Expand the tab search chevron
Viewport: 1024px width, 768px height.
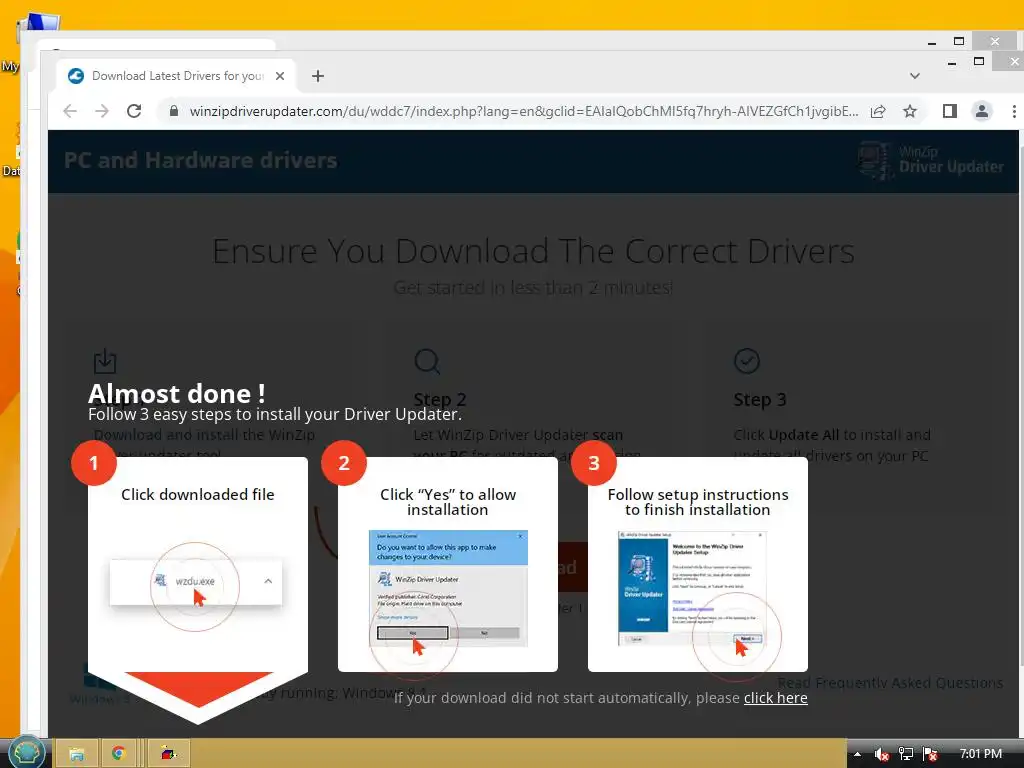(x=915, y=76)
